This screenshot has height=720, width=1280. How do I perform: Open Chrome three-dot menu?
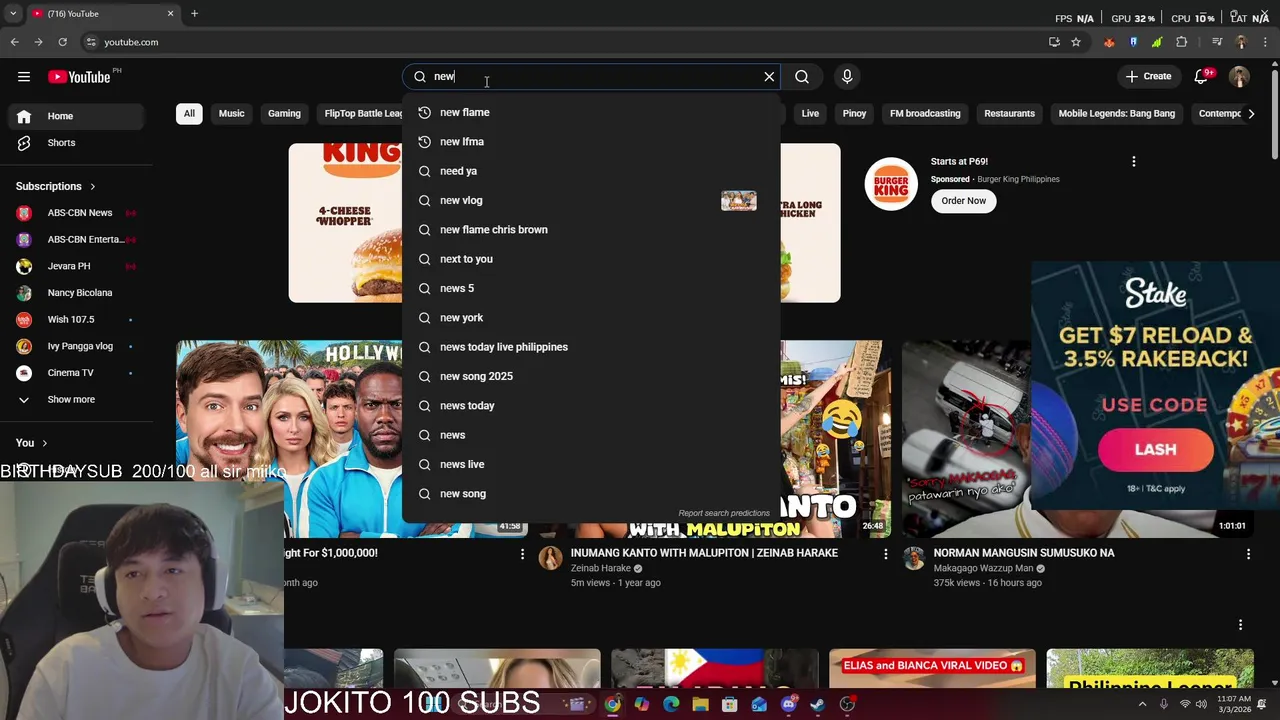[x=1265, y=42]
